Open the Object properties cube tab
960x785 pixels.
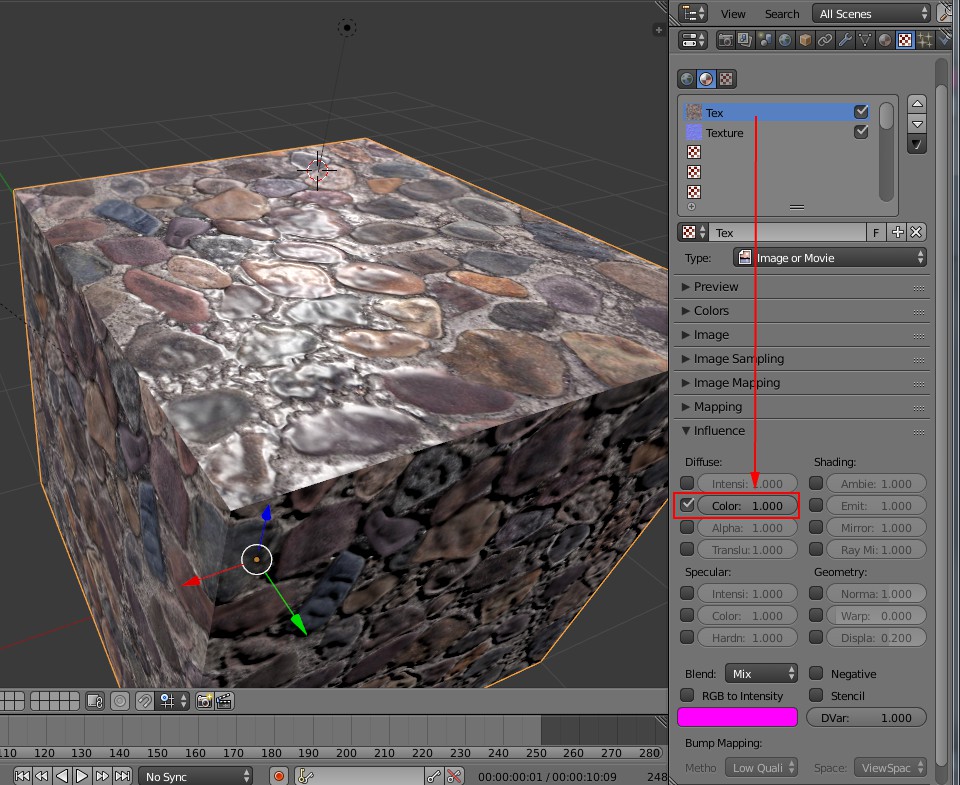point(805,41)
